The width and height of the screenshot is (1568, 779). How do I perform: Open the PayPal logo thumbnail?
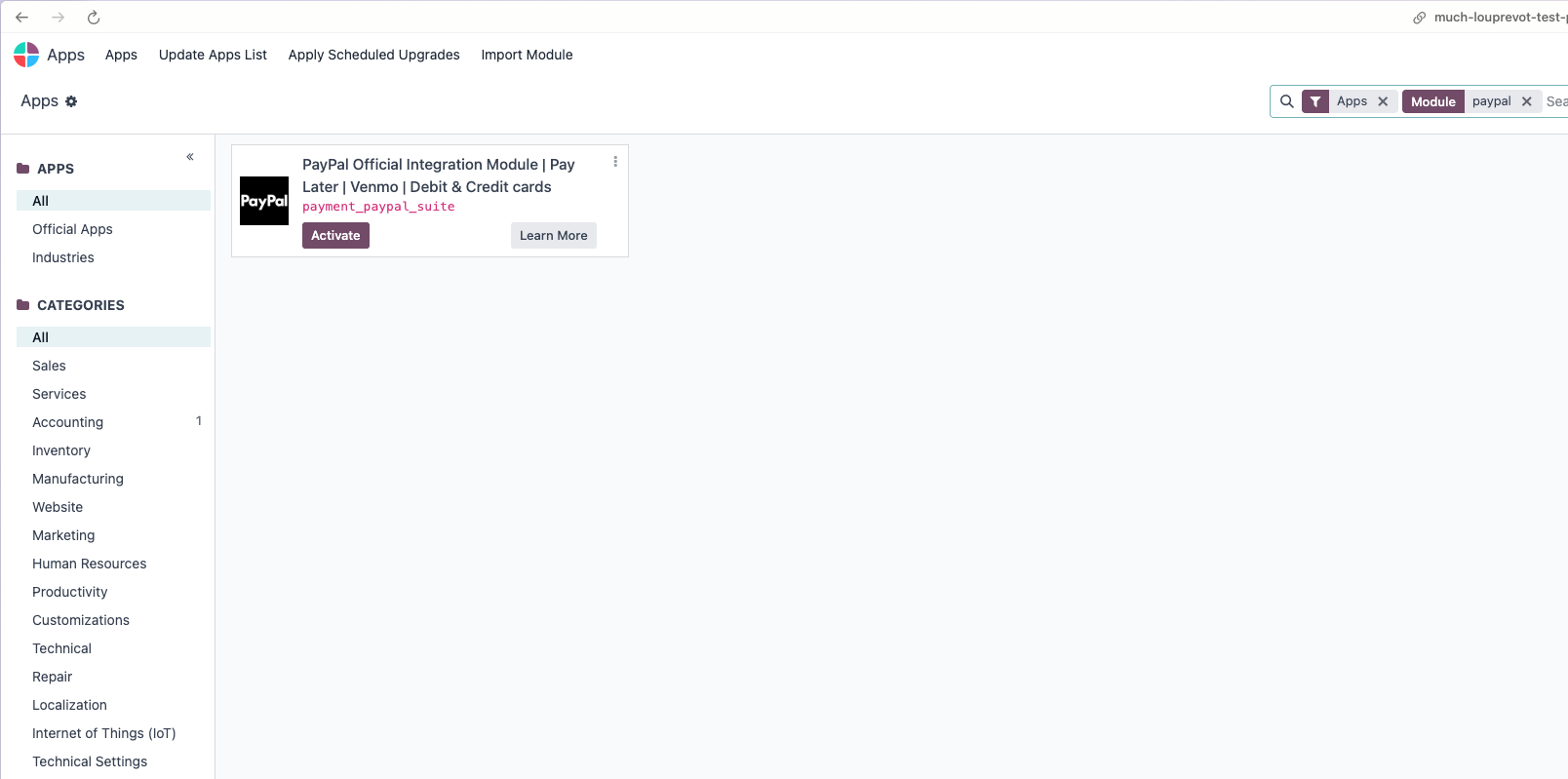(264, 201)
